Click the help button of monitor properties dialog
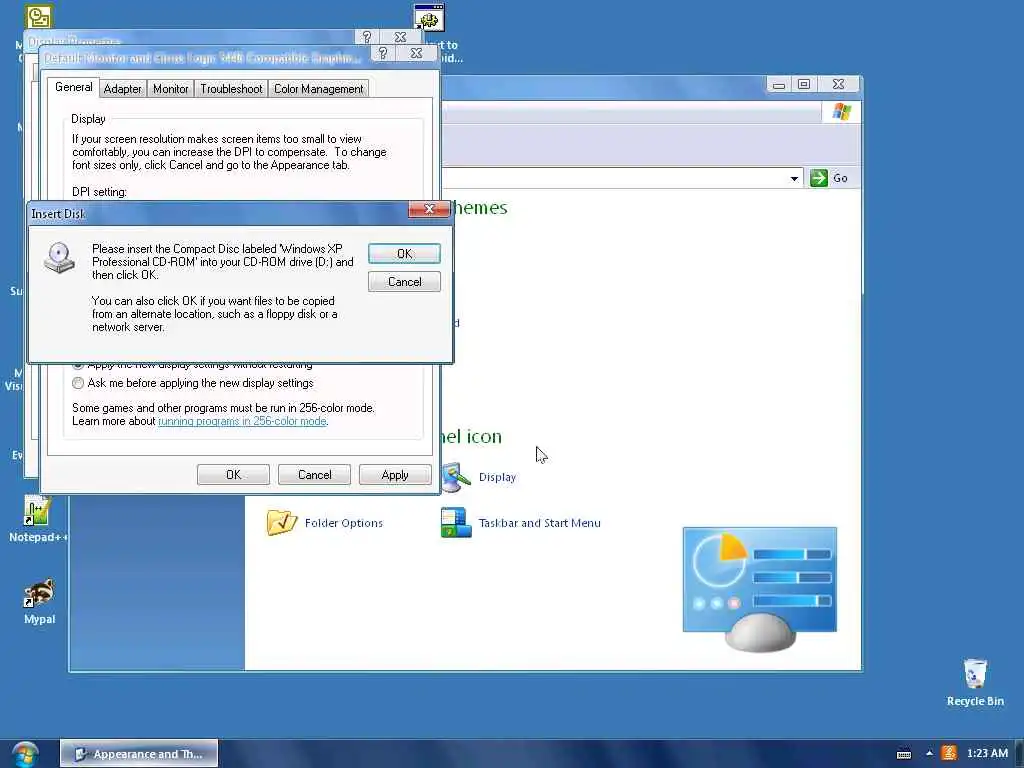 383,54
